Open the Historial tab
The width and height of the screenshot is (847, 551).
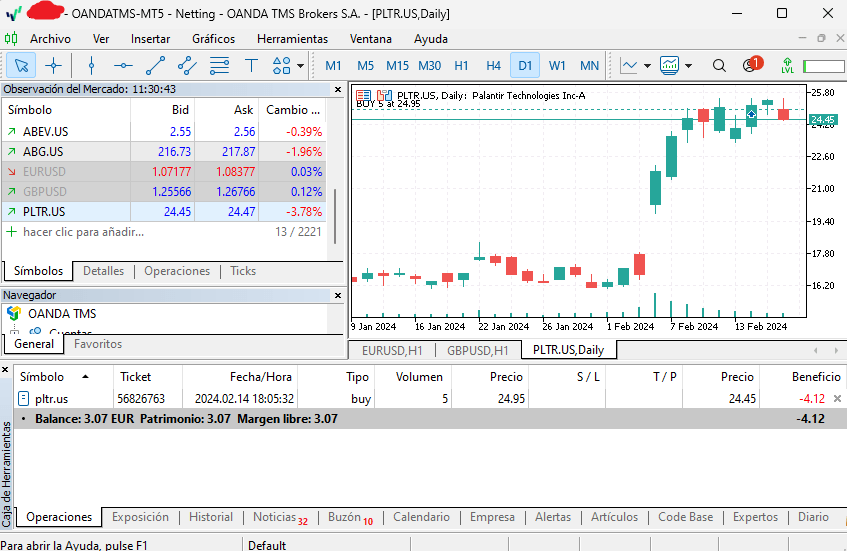(211, 518)
